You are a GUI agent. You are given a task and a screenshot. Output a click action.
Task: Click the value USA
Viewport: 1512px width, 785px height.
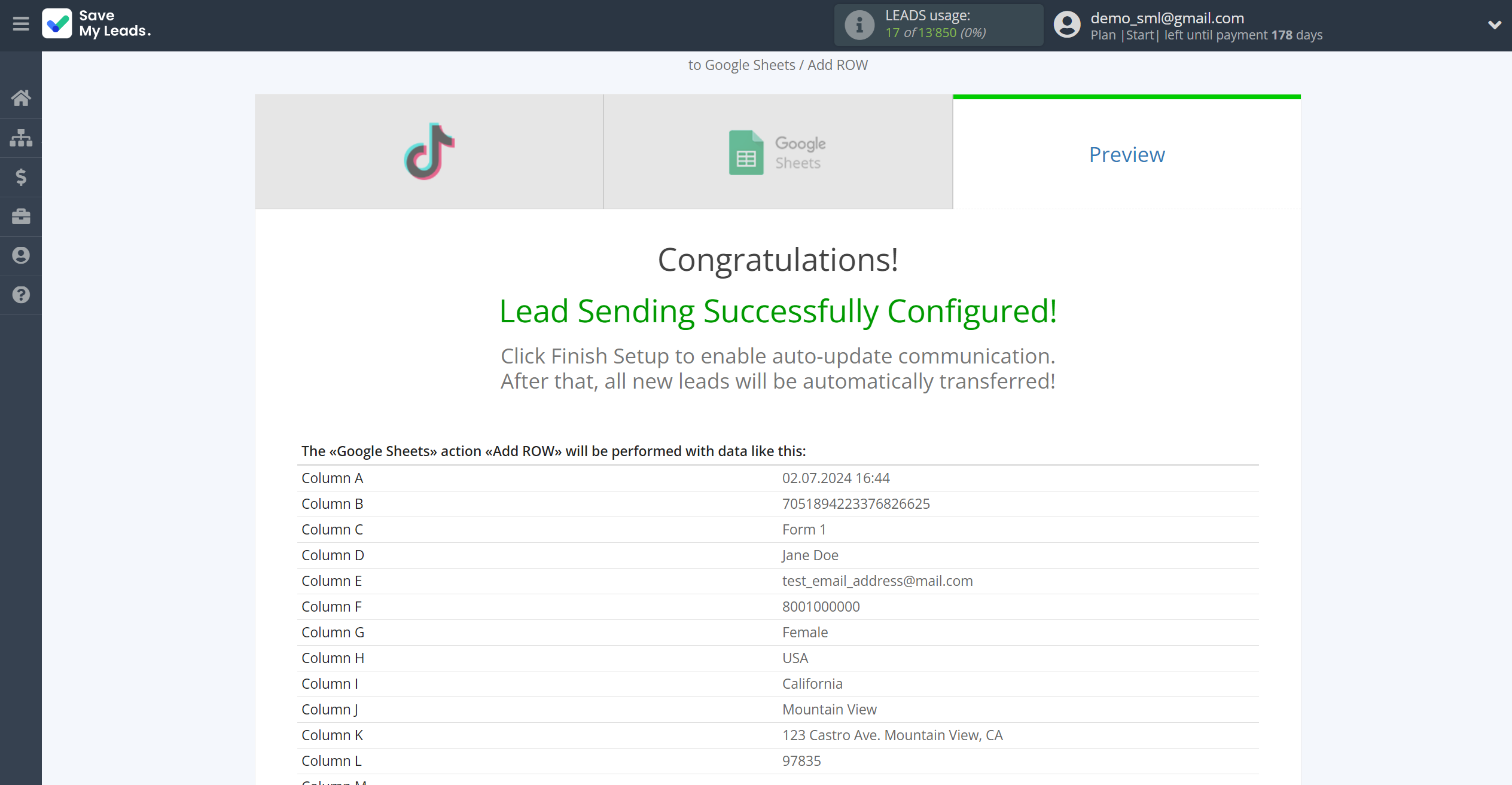coord(795,658)
